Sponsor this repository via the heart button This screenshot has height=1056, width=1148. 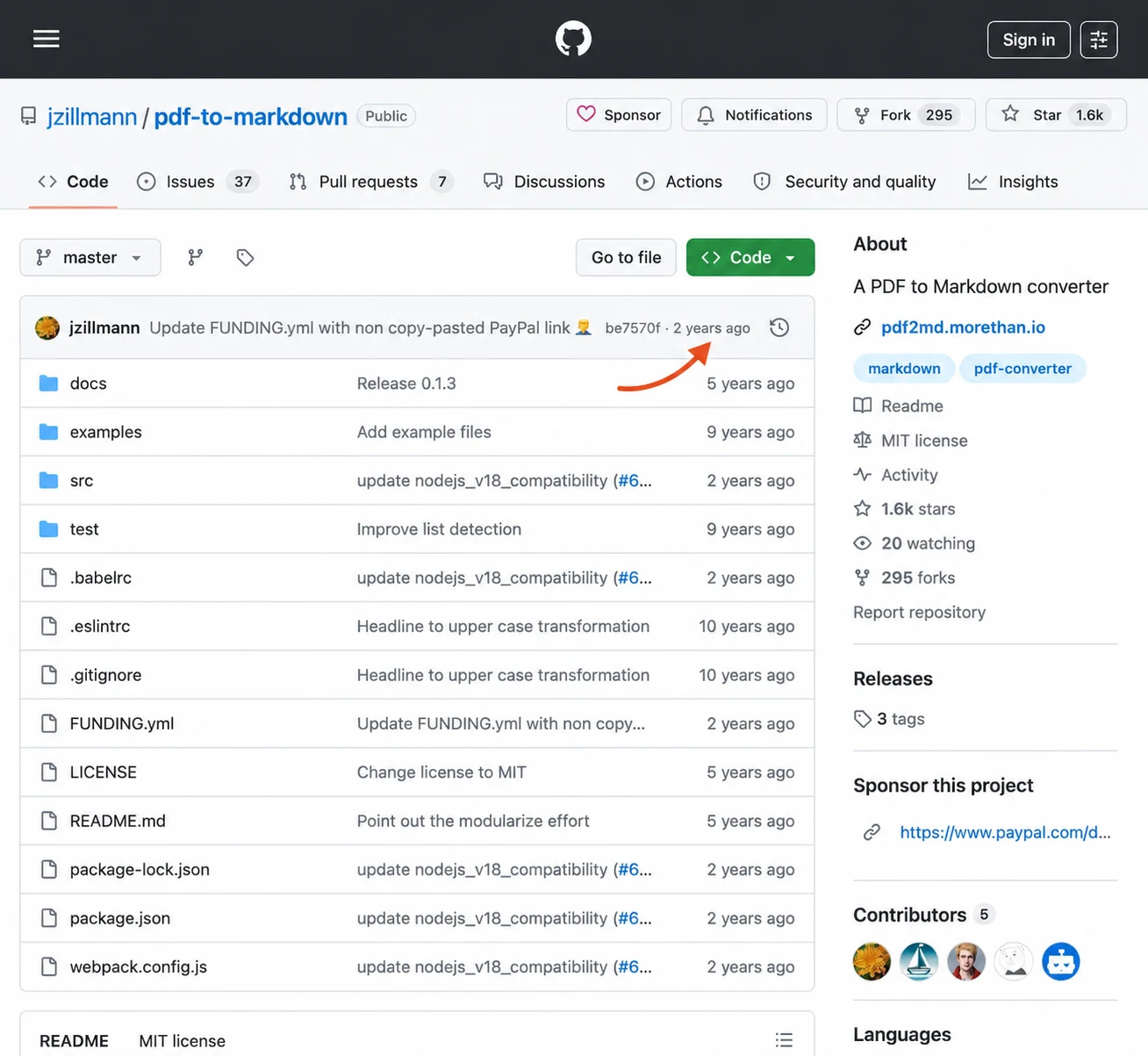click(x=619, y=115)
